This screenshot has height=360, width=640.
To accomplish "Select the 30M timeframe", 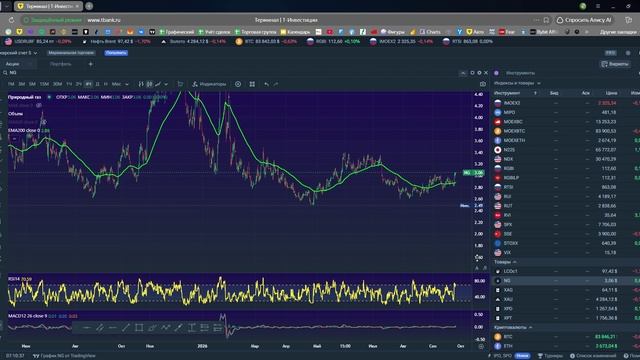I will tap(57, 84).
